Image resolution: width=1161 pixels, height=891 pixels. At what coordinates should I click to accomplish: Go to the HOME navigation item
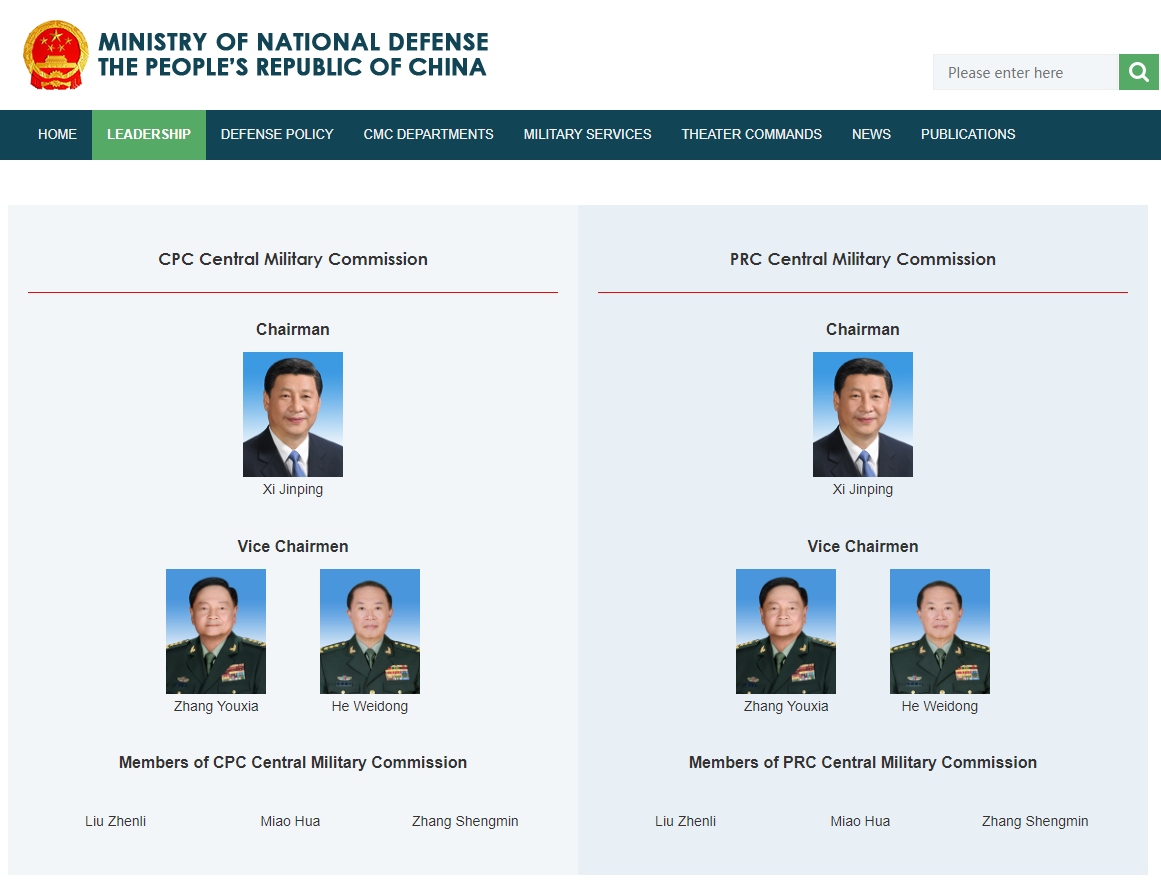(57, 134)
